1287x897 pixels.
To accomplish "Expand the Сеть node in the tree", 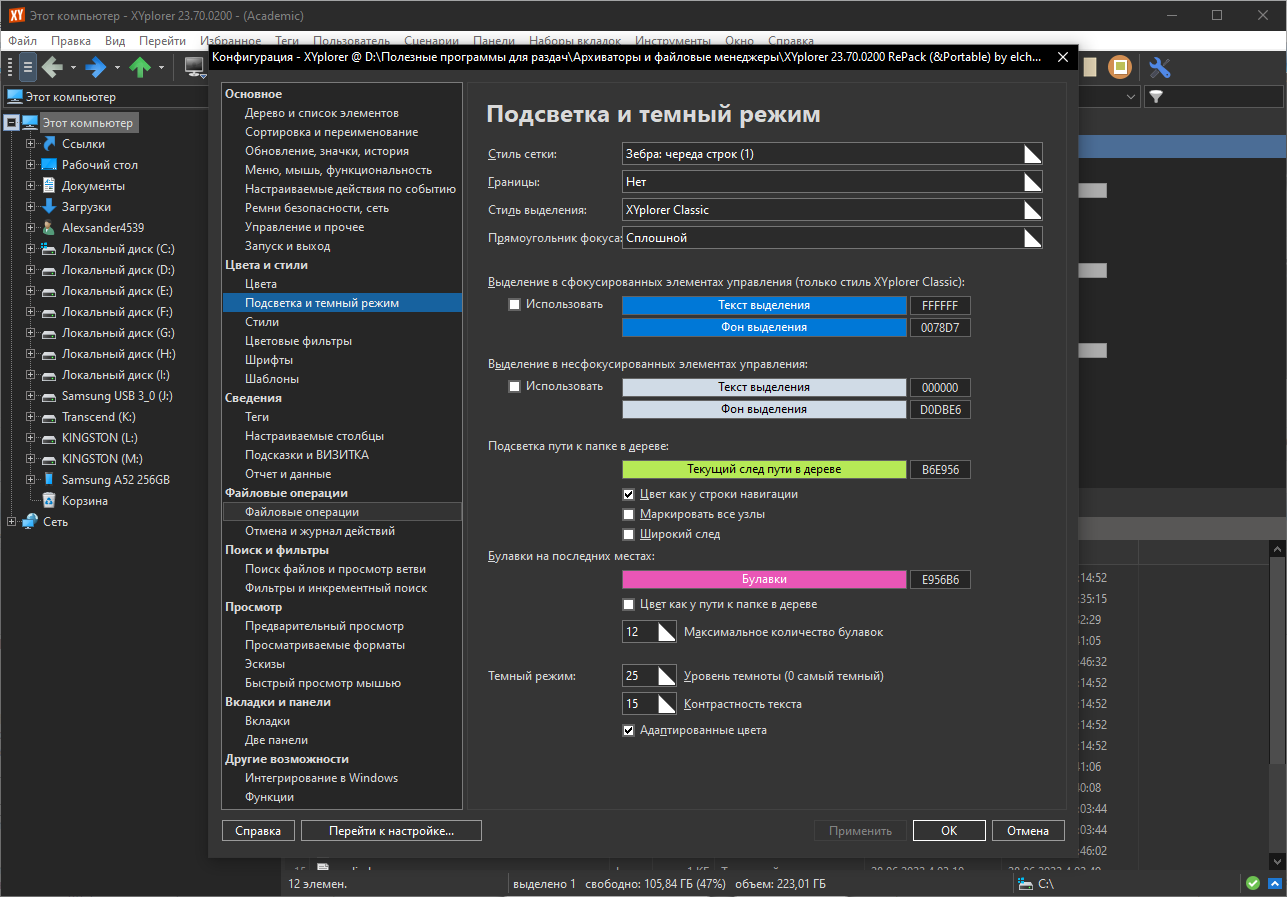I will pos(11,522).
